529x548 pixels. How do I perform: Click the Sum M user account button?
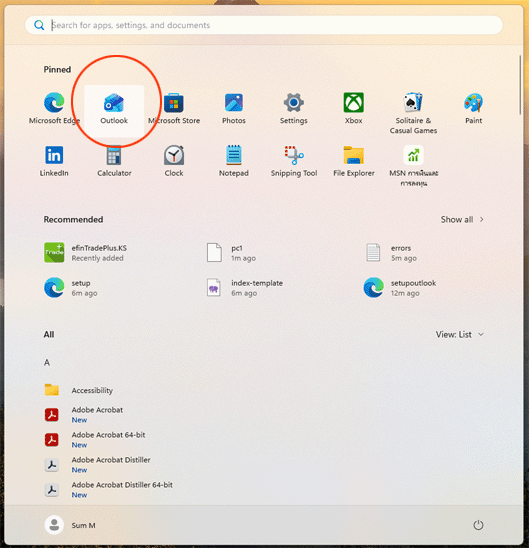pyautogui.click(x=70, y=525)
